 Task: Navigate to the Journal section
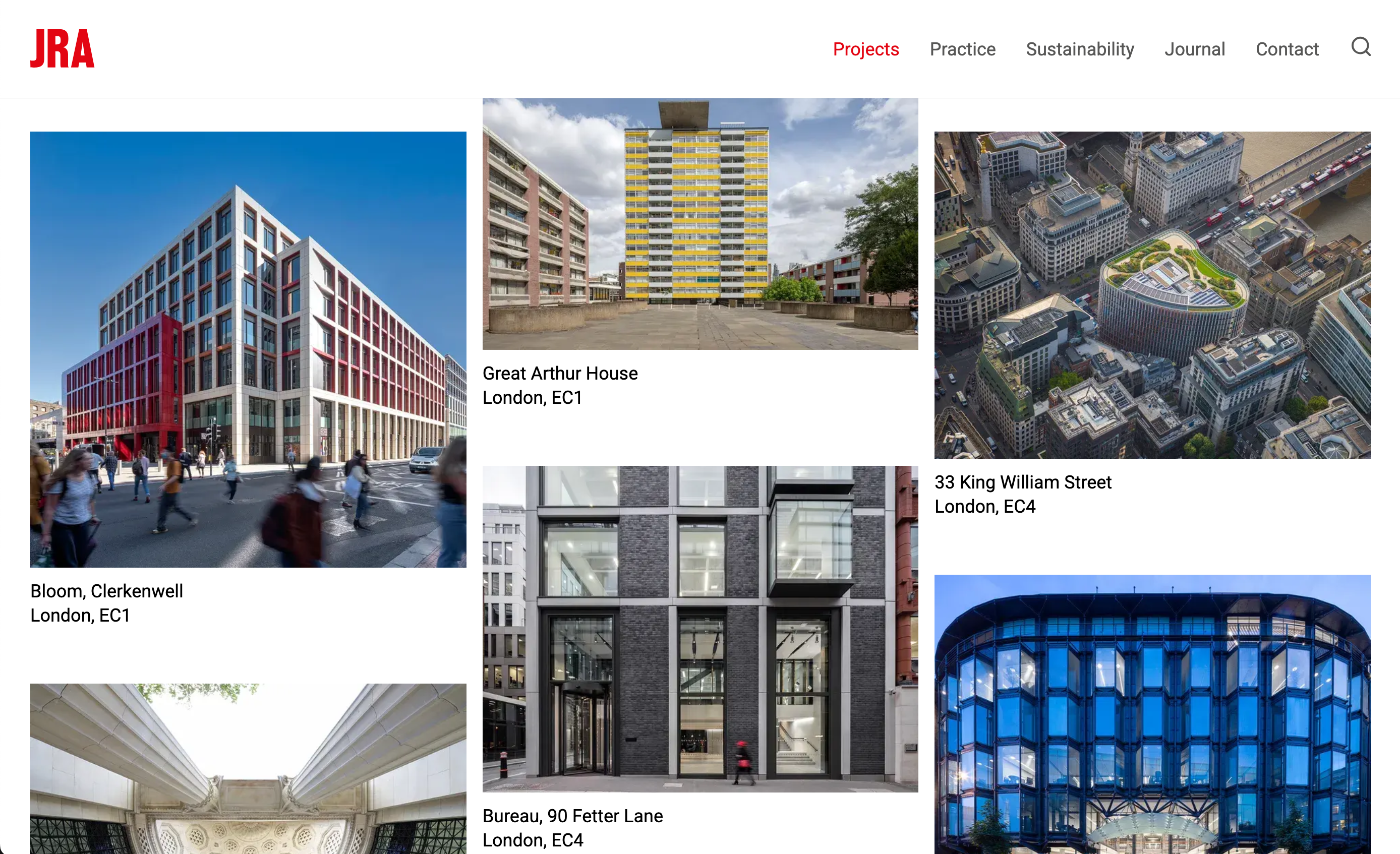coord(1194,49)
